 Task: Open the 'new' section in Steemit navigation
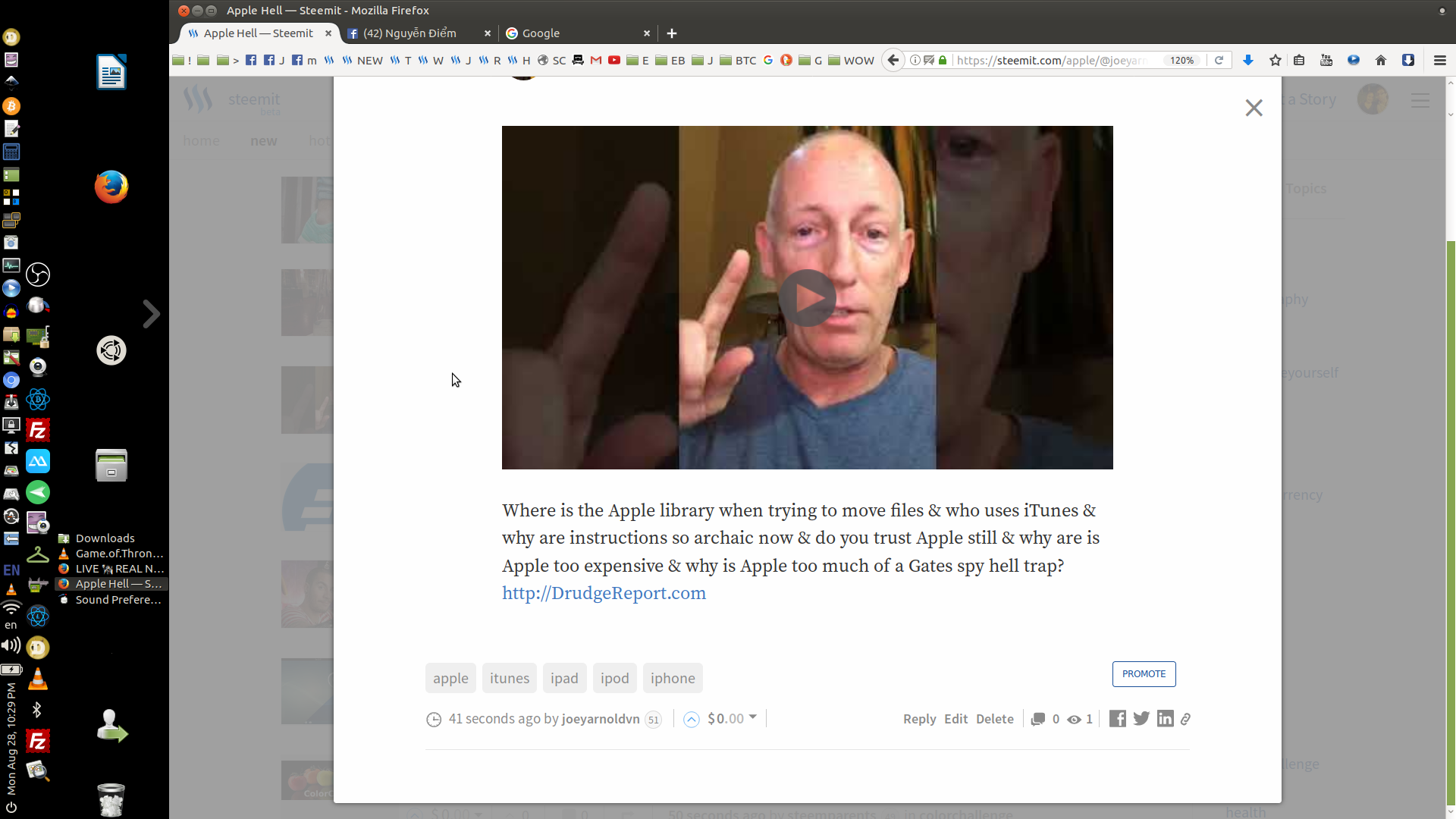pos(263,141)
